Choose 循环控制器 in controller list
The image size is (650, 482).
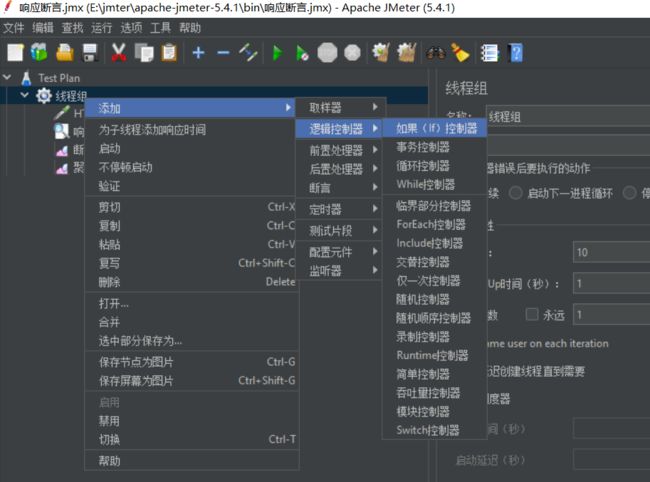tap(434, 166)
